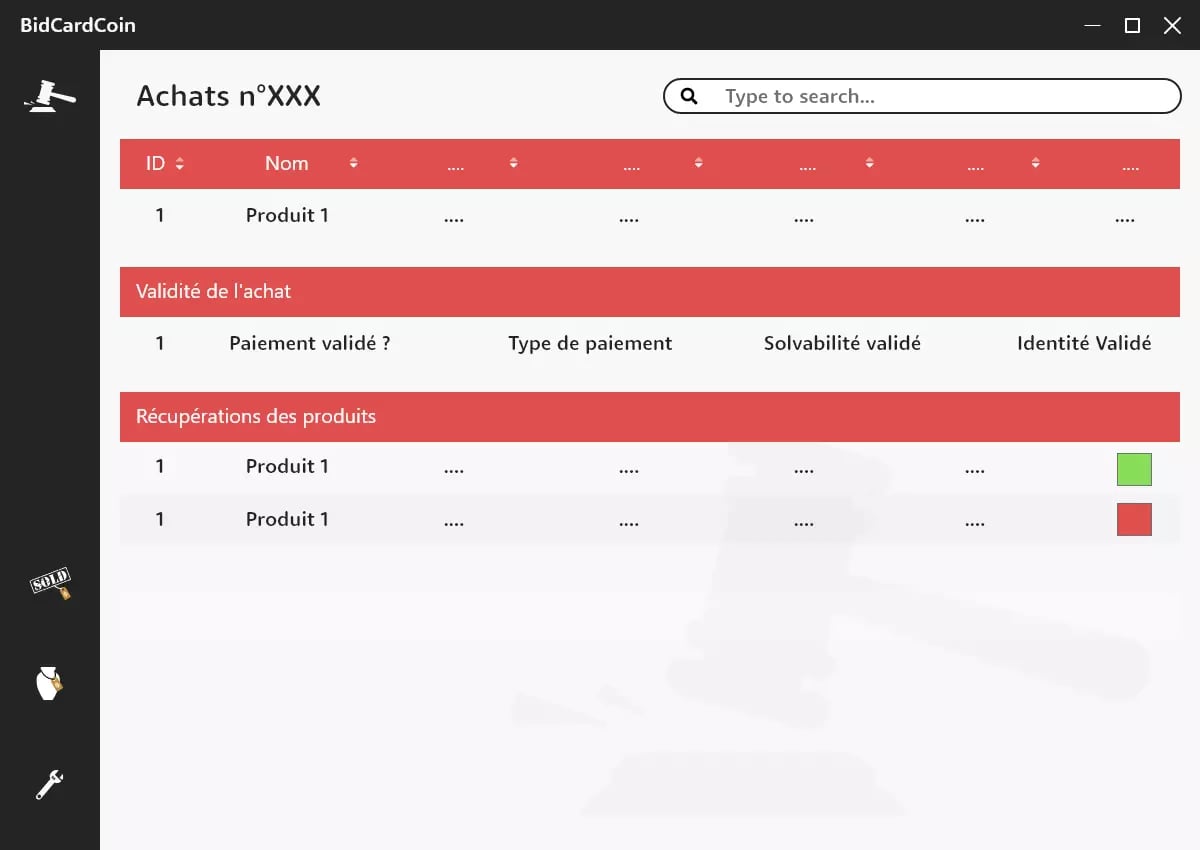Open the wrench settings icon
The image size is (1200, 850).
point(49,785)
